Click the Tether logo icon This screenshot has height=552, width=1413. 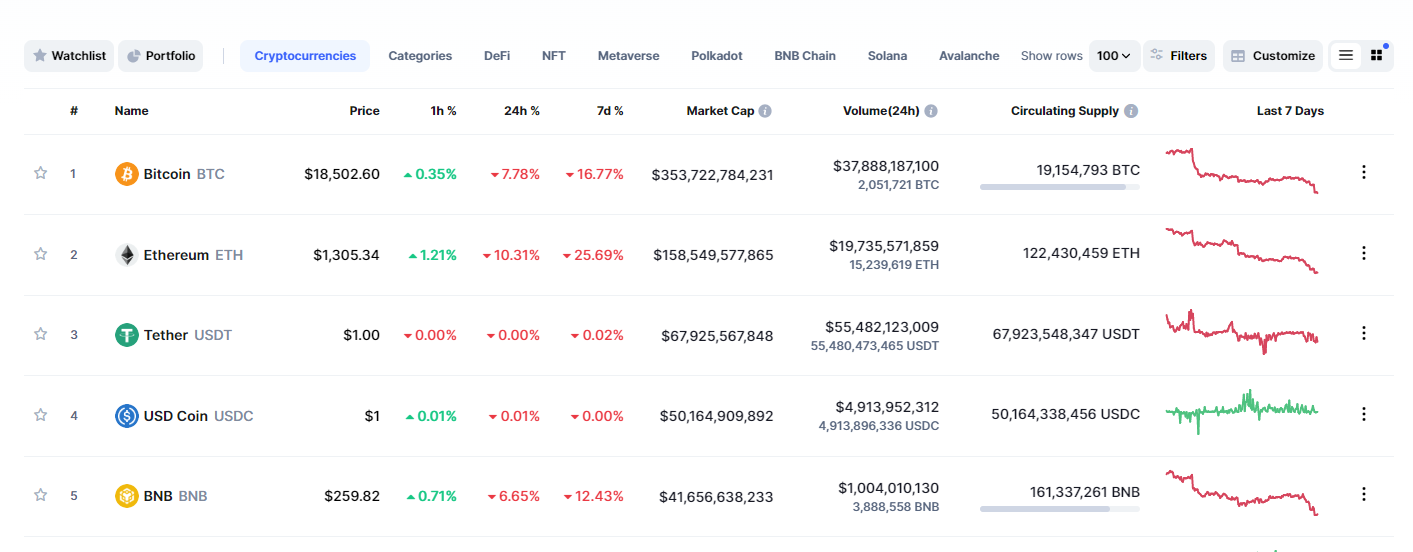tap(126, 335)
